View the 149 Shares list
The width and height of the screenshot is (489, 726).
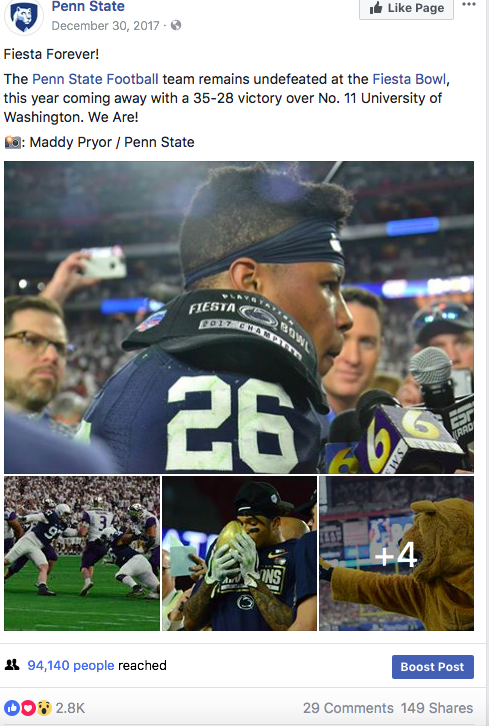pyautogui.click(x=437, y=708)
